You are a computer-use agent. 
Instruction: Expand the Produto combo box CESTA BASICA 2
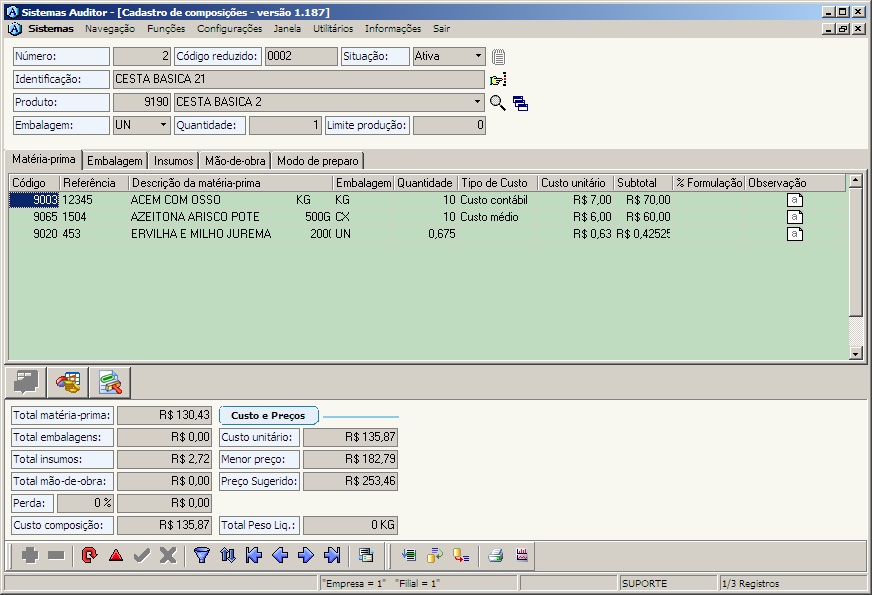tap(478, 102)
